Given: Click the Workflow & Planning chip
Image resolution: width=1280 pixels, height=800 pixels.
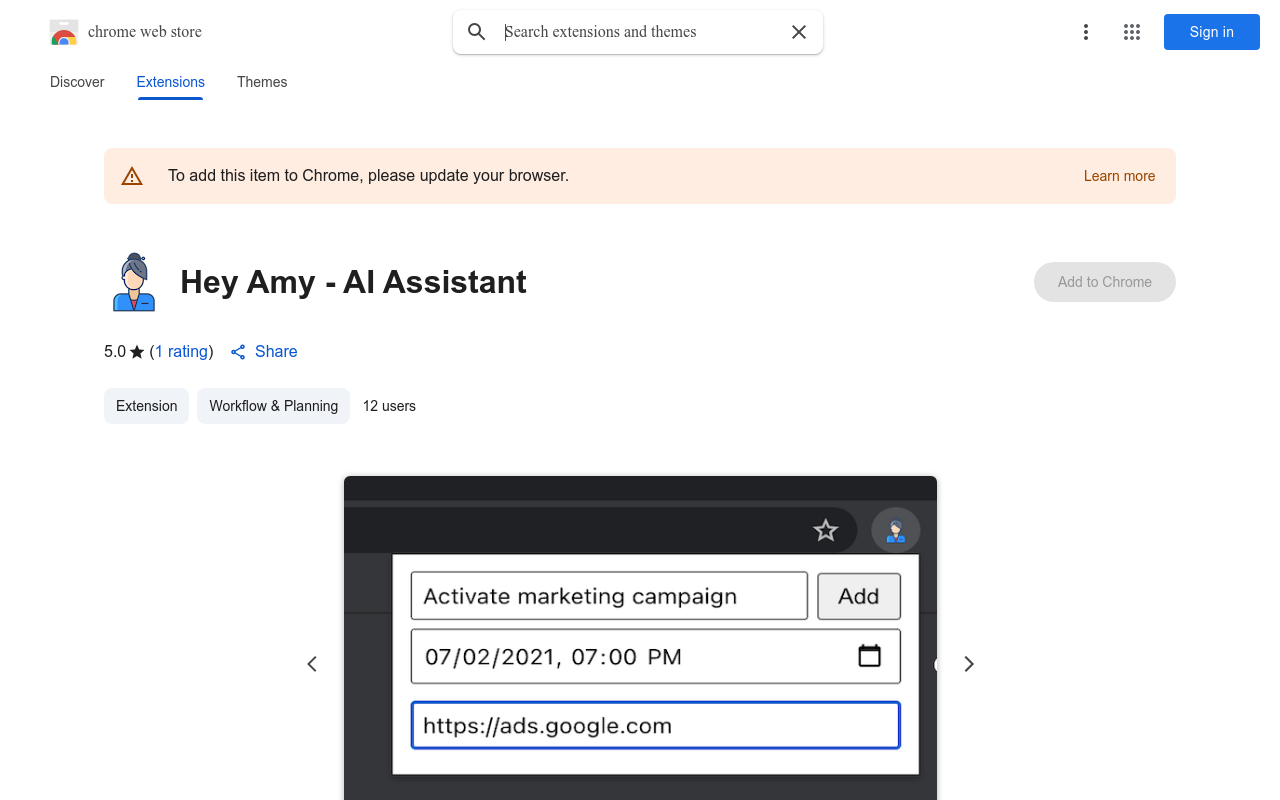Looking at the screenshot, I should (273, 406).
